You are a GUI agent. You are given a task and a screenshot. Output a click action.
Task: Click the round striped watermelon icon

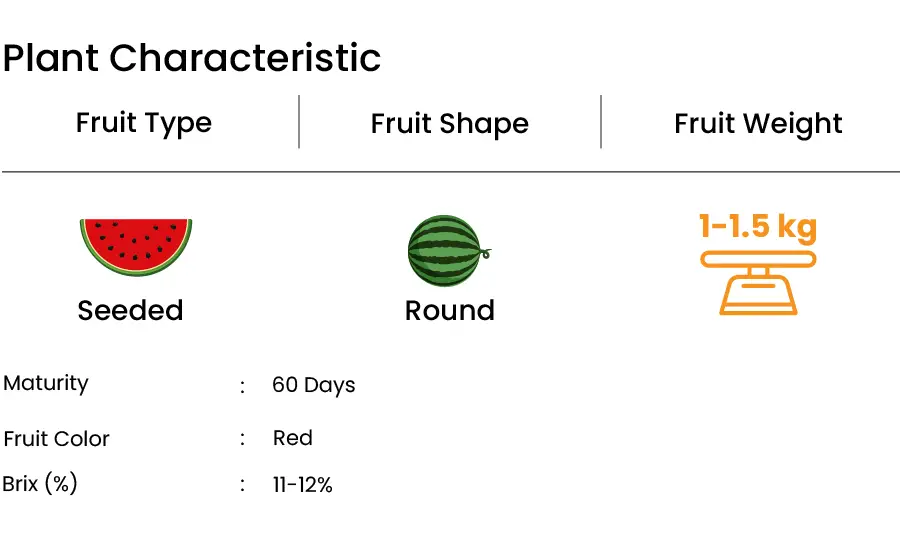(449, 251)
